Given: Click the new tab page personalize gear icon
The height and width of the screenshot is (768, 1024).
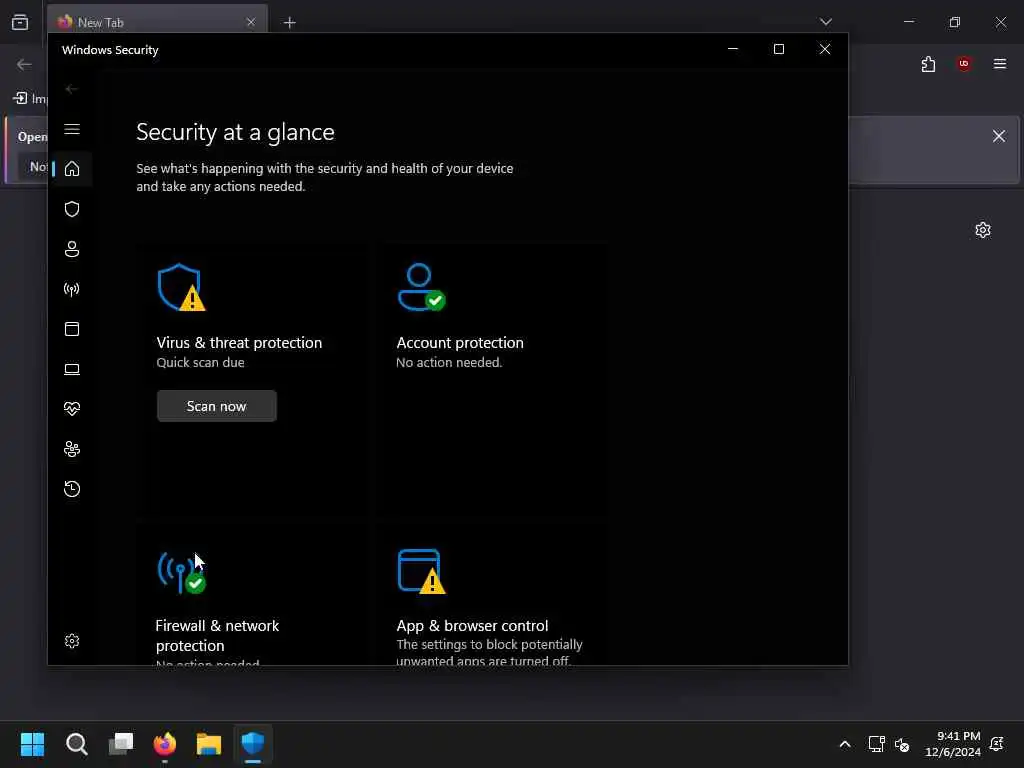Looking at the screenshot, I should tap(983, 230).
